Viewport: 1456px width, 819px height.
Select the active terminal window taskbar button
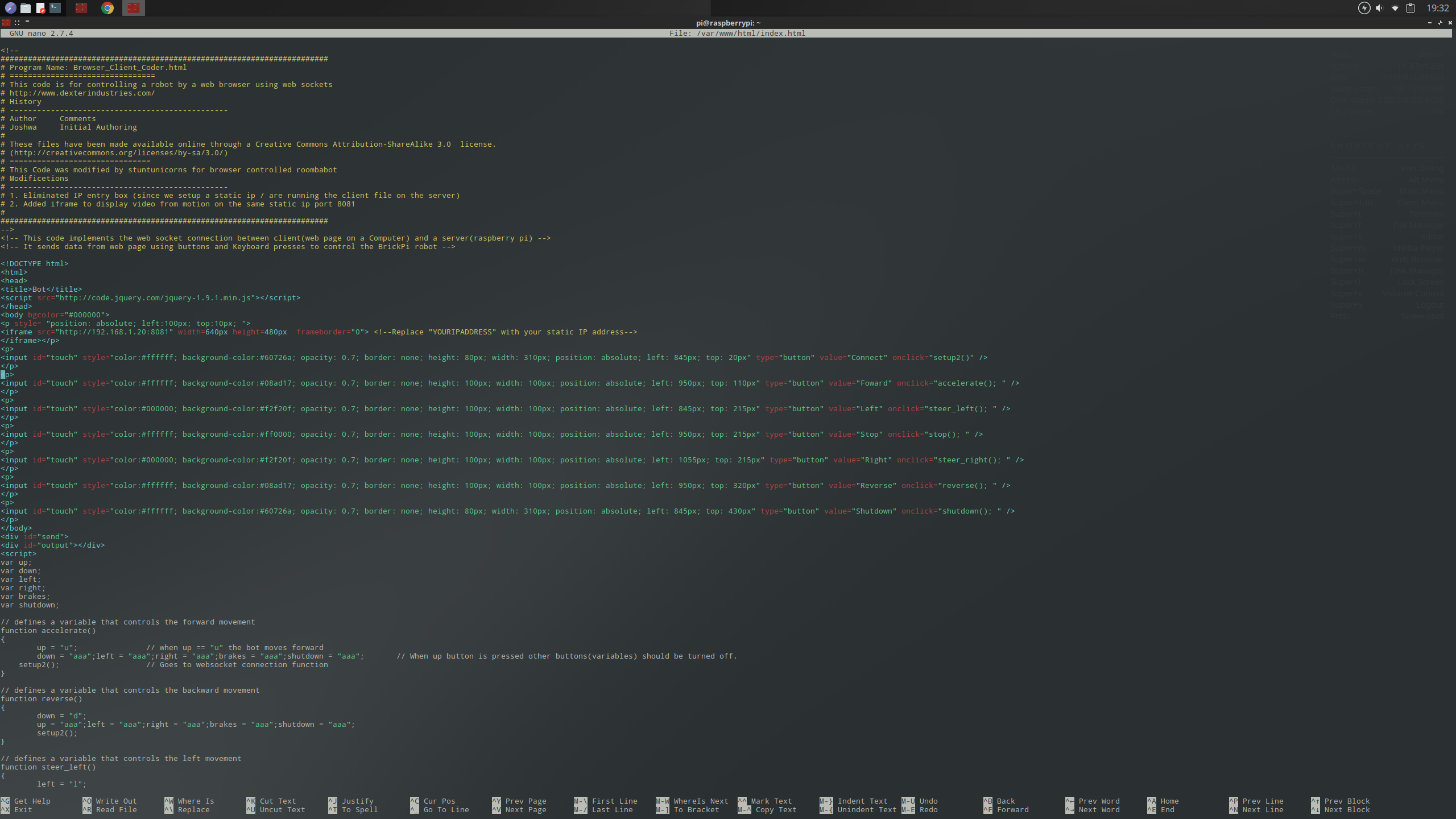click(133, 8)
